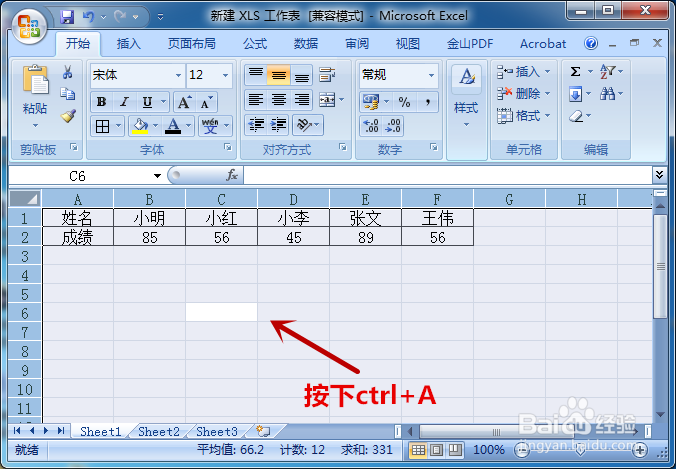Decrease the cell indent
This screenshot has height=469, width=676.
[257, 125]
